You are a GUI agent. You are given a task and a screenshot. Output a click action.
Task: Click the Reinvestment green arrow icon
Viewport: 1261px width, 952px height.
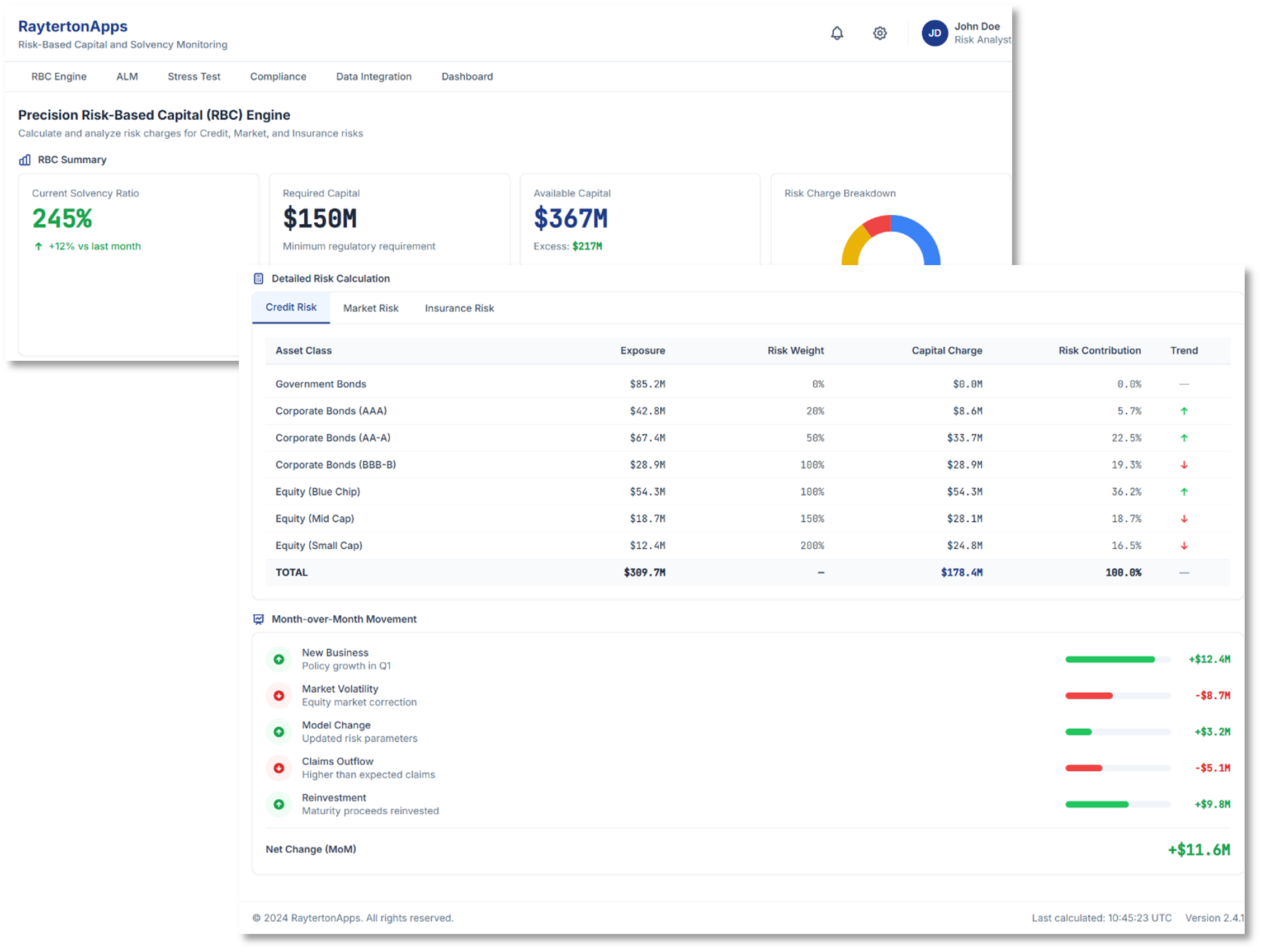(x=279, y=804)
